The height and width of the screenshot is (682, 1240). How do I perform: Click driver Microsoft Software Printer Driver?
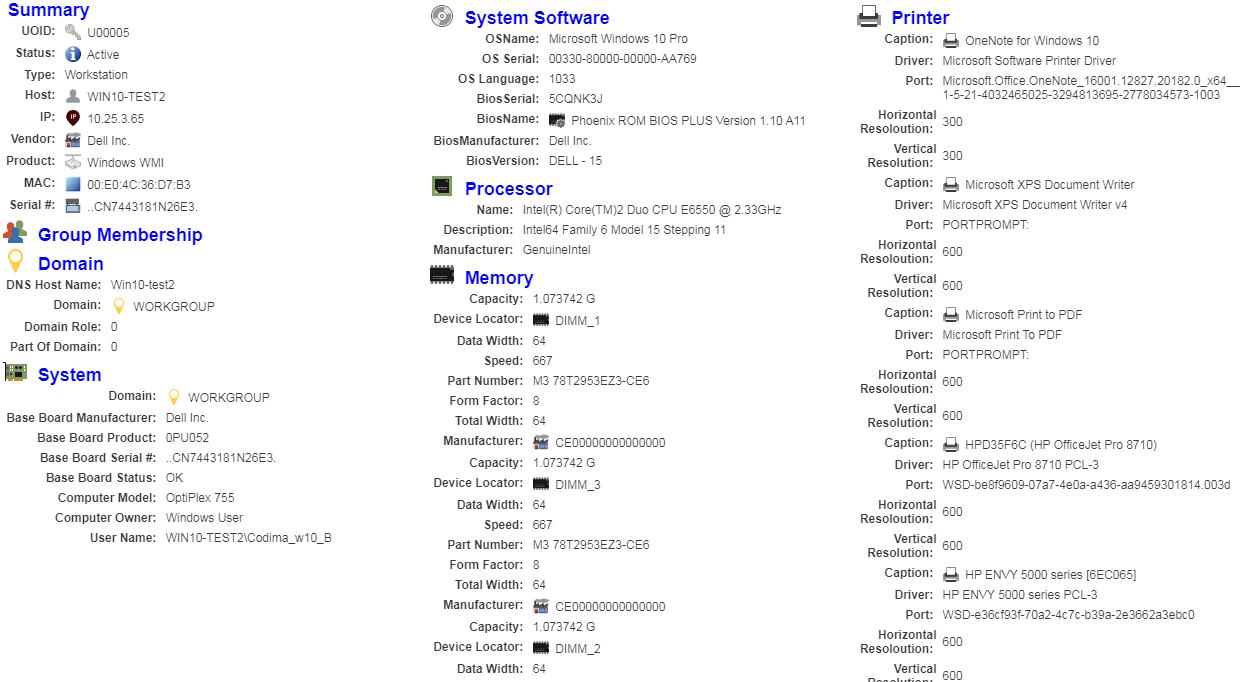(x=1030, y=61)
